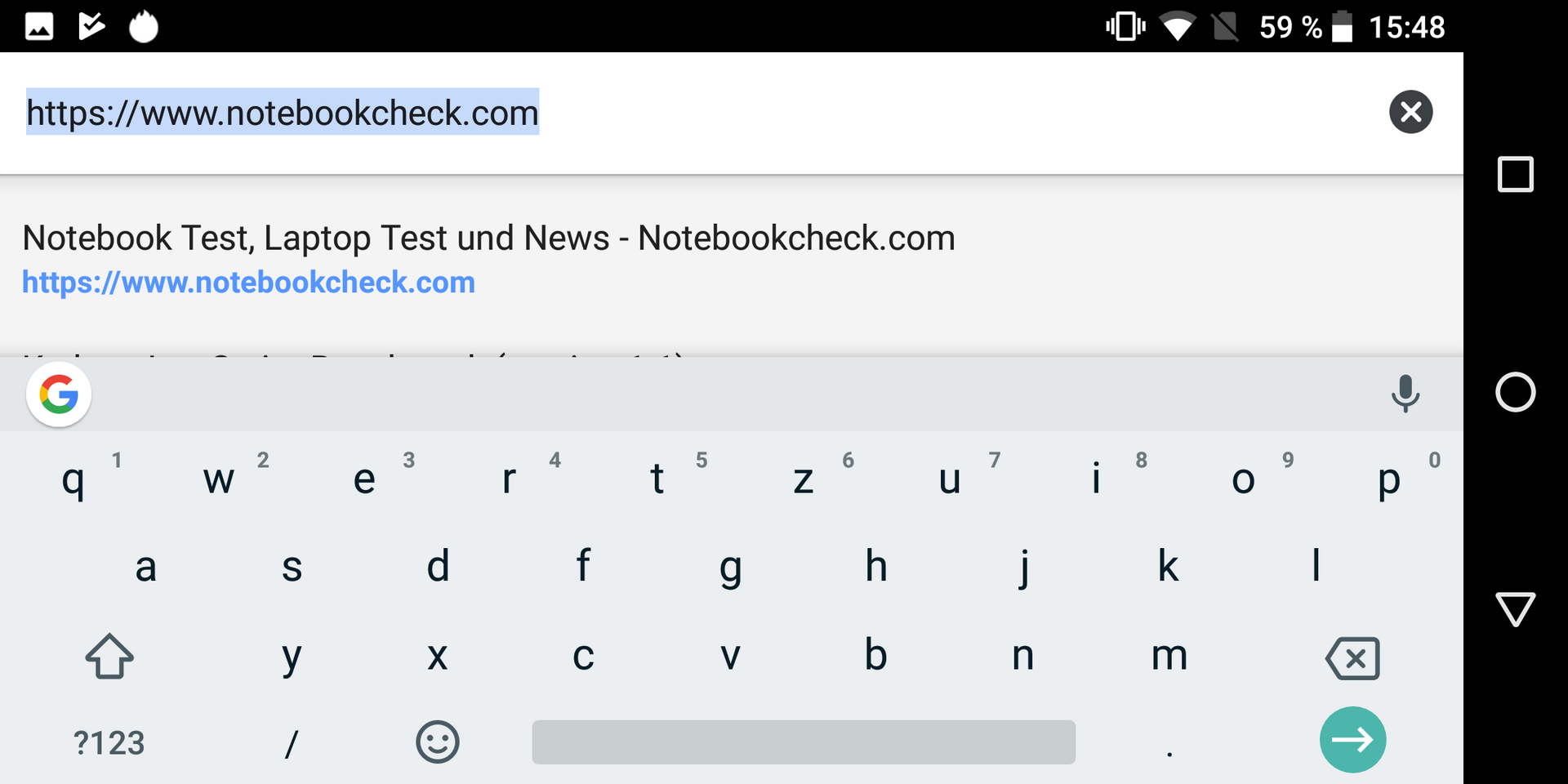This screenshot has width=1568, height=784.
Task: Open the Notebookcheck.com suggestion title
Action: pyautogui.click(x=488, y=238)
